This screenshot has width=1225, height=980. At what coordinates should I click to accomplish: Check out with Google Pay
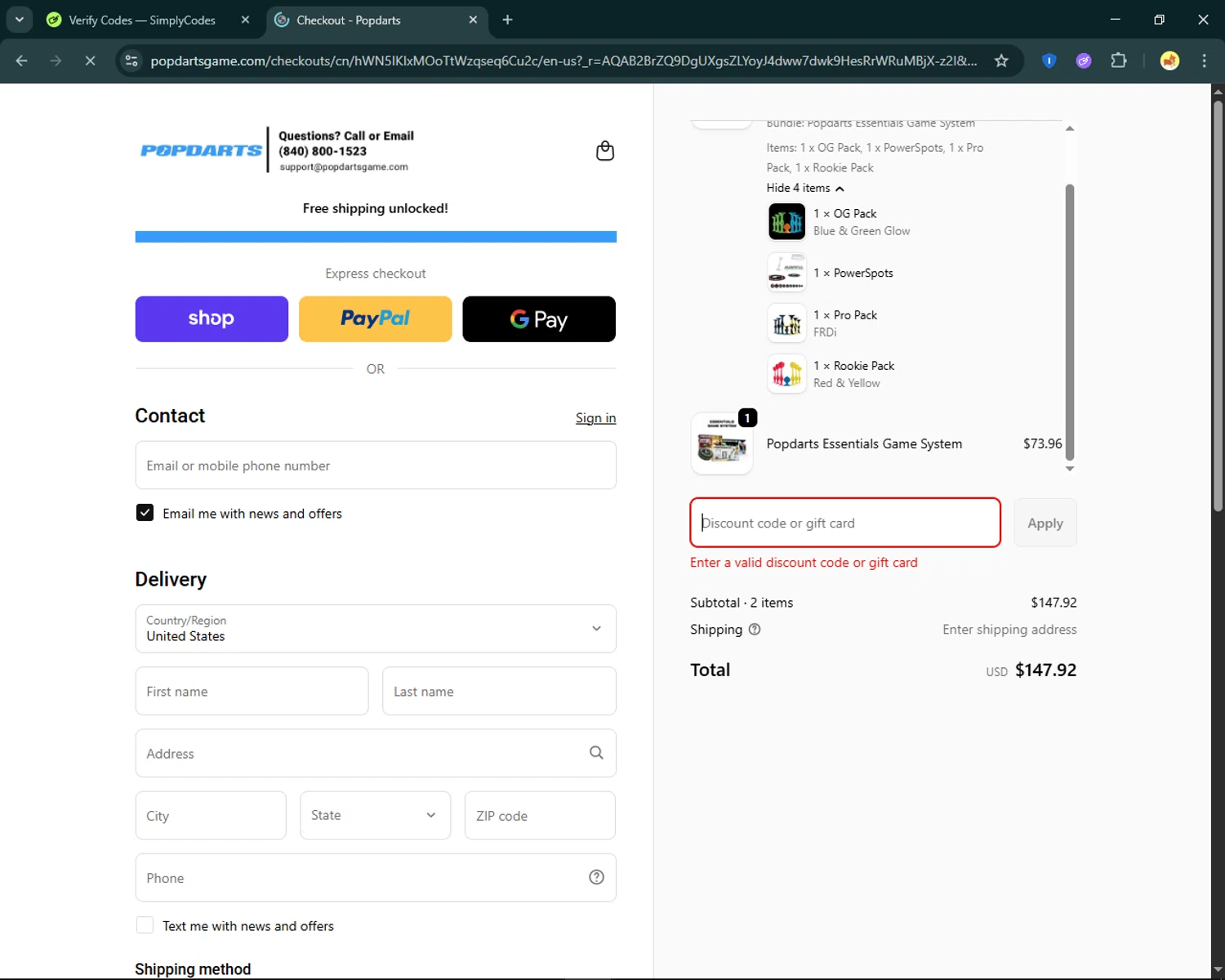click(539, 318)
